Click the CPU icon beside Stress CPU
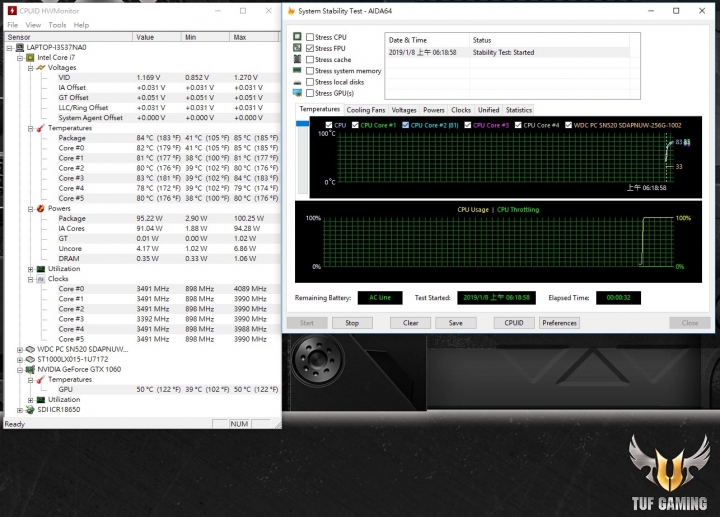The image size is (720, 517). [x=298, y=36]
